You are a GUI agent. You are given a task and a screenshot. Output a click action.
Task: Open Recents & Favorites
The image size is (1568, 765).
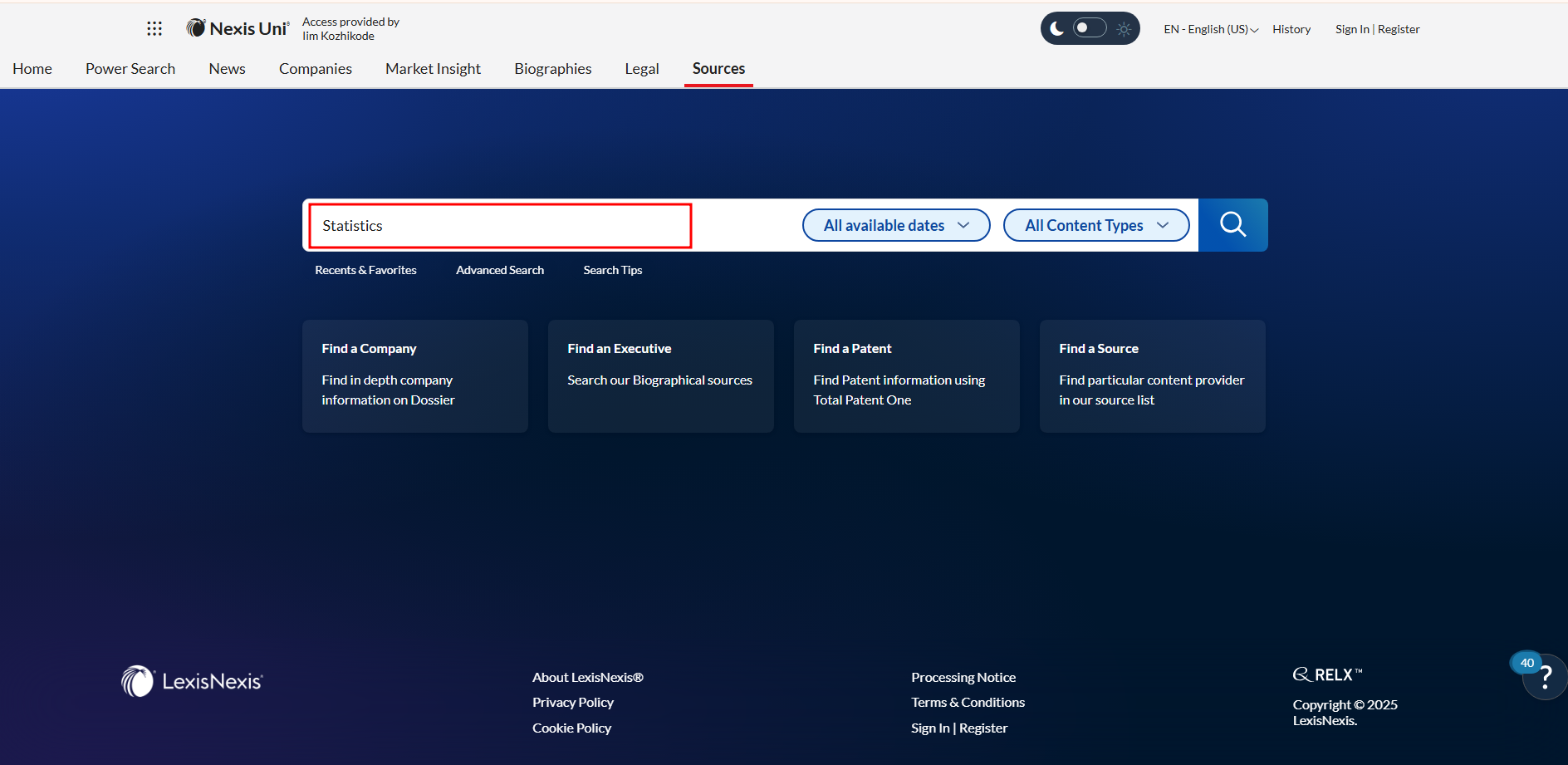pos(365,270)
